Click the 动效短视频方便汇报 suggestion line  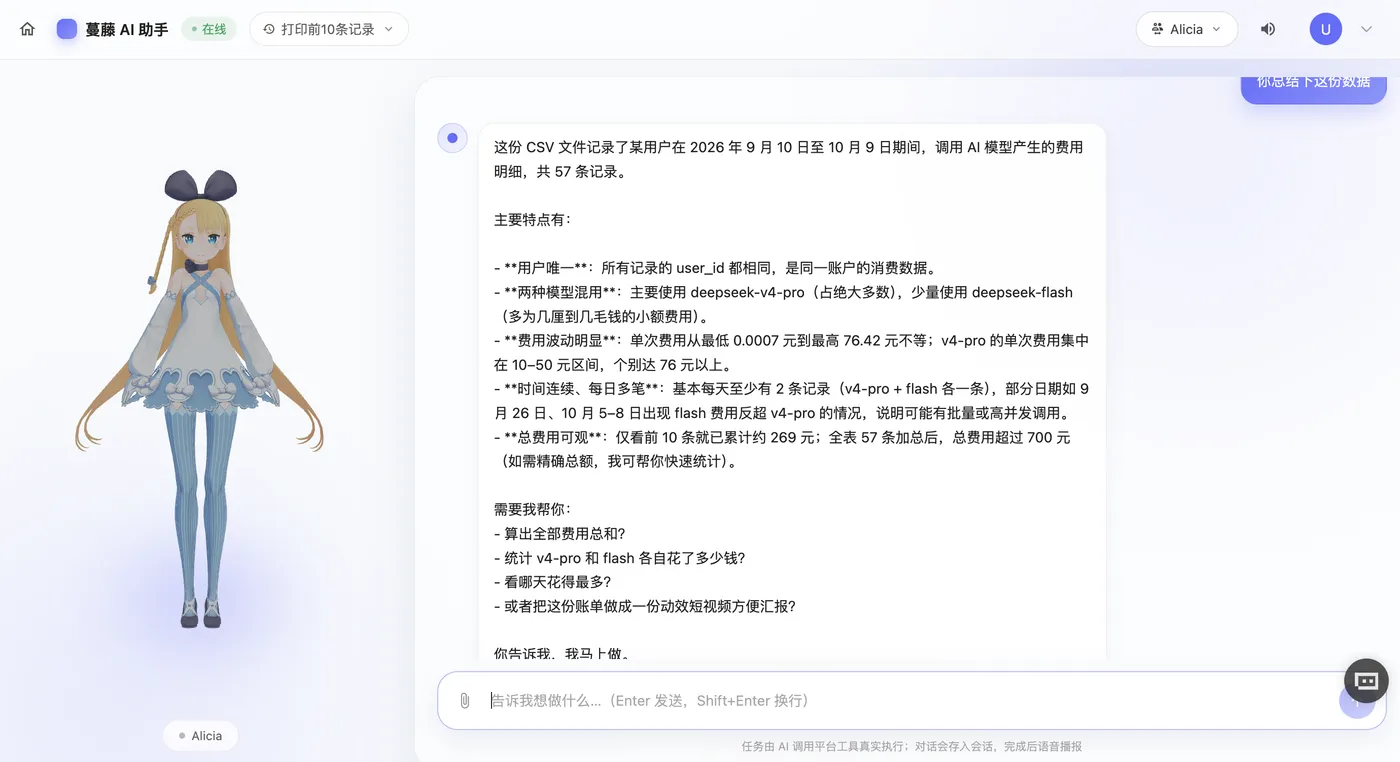tap(645, 606)
